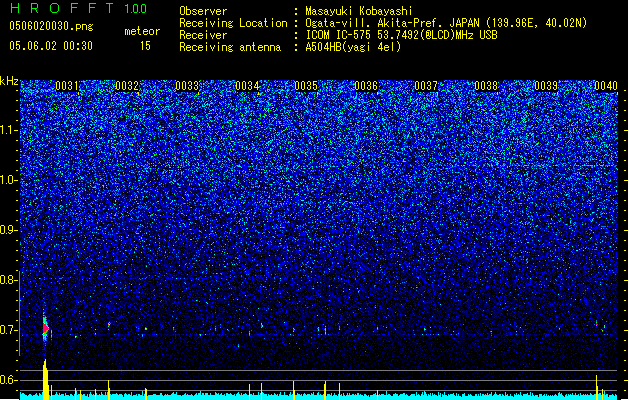Click the 0031 time marker

pos(67,86)
